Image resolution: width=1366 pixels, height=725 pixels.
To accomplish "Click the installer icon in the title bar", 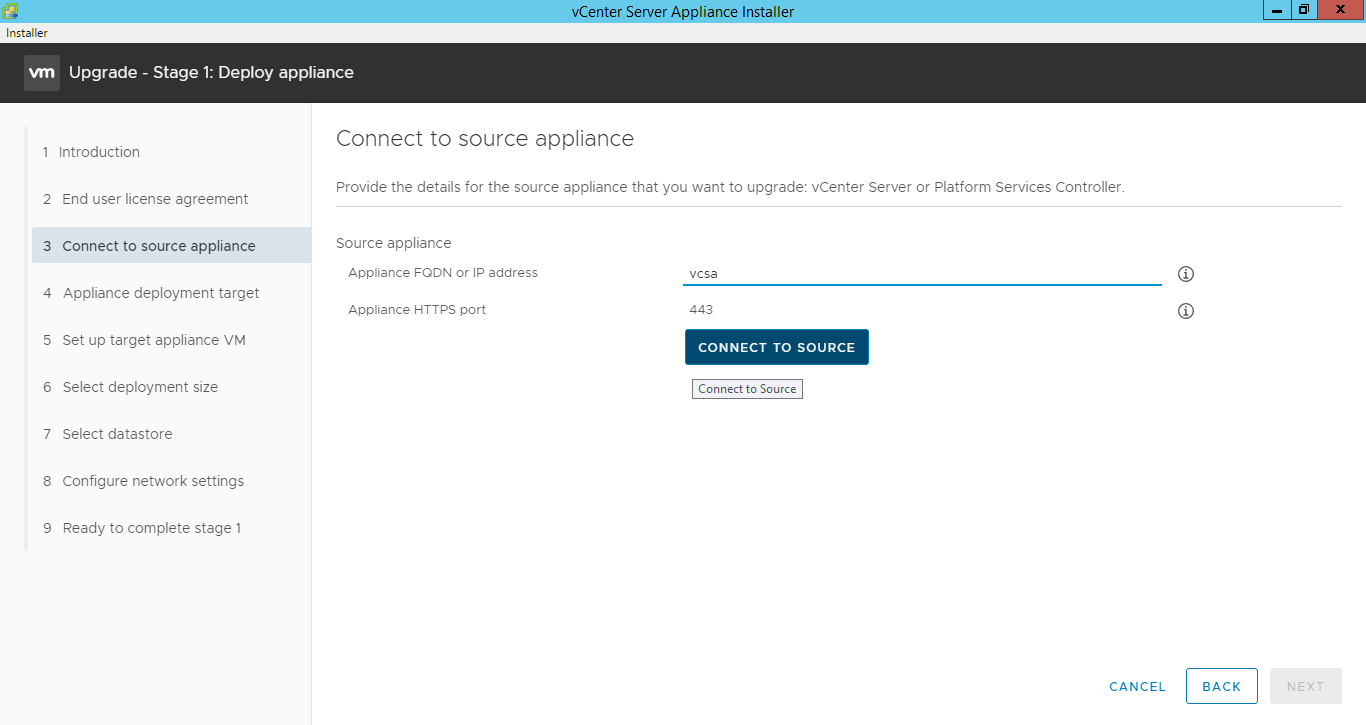I will 10,10.
